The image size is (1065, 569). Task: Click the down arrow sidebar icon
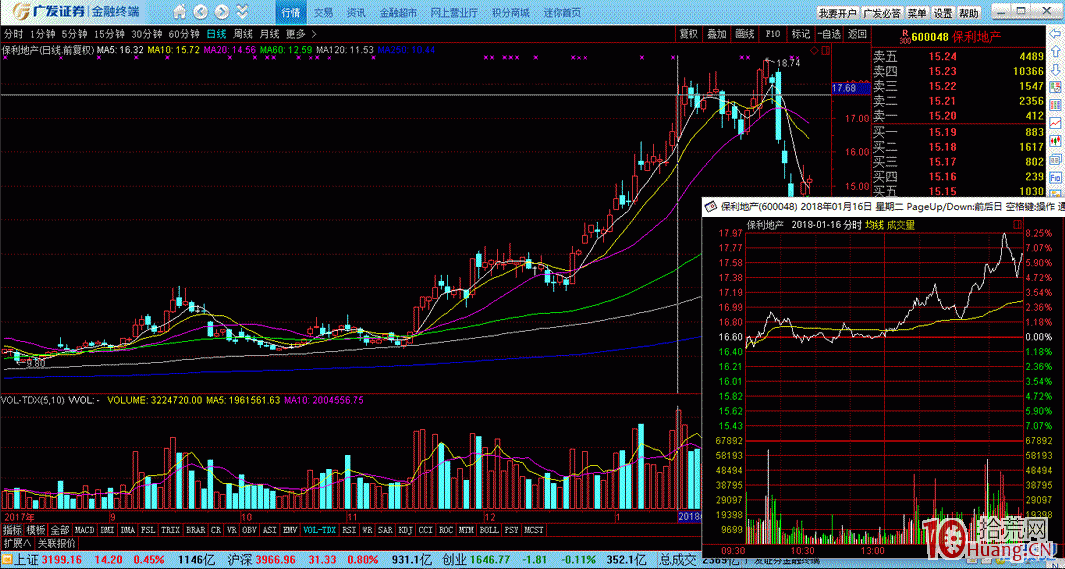(x=1055, y=70)
